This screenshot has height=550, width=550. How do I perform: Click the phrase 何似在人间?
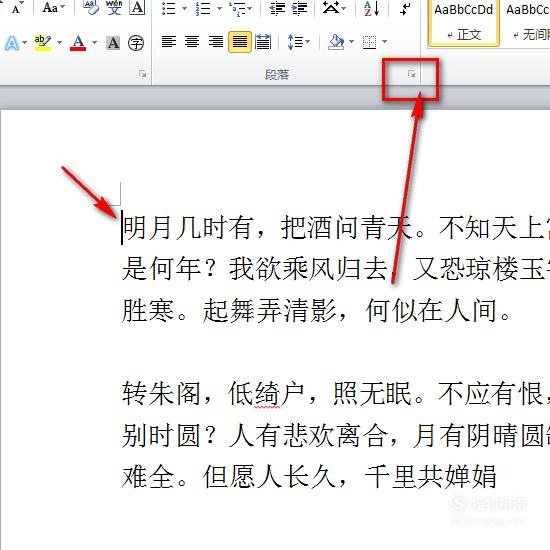click(431, 310)
